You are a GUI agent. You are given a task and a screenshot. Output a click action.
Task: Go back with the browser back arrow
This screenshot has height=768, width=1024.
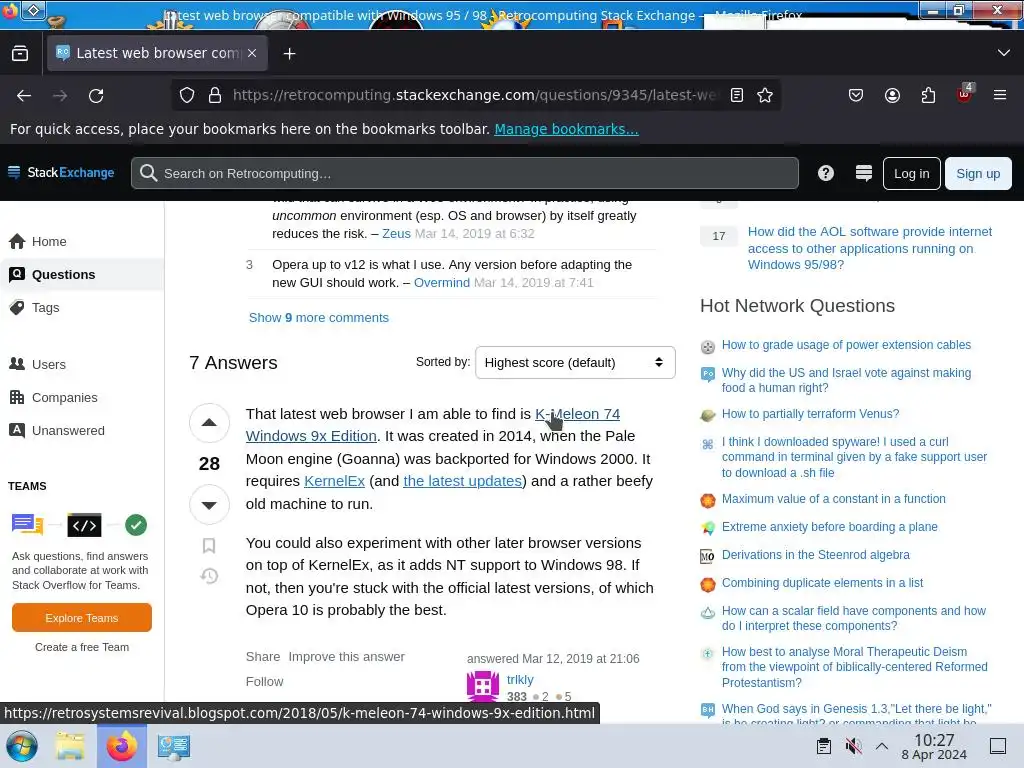tap(24, 96)
